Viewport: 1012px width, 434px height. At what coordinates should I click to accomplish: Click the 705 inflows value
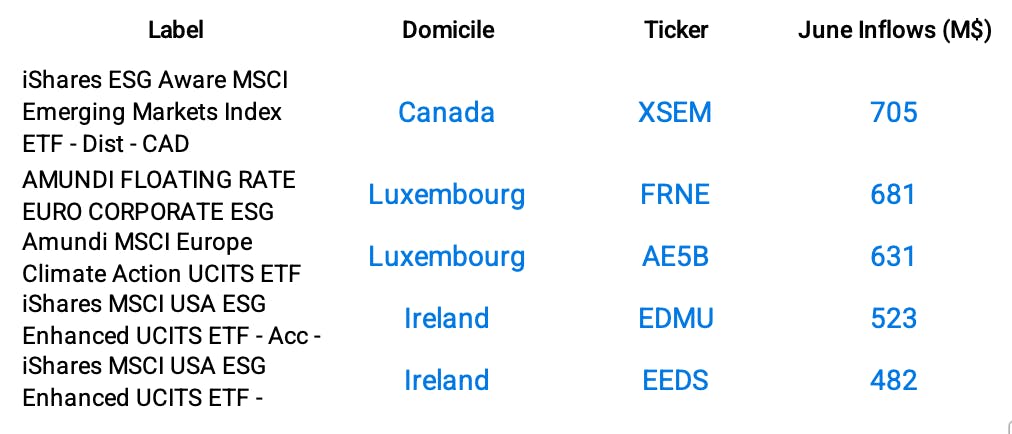[x=894, y=112]
